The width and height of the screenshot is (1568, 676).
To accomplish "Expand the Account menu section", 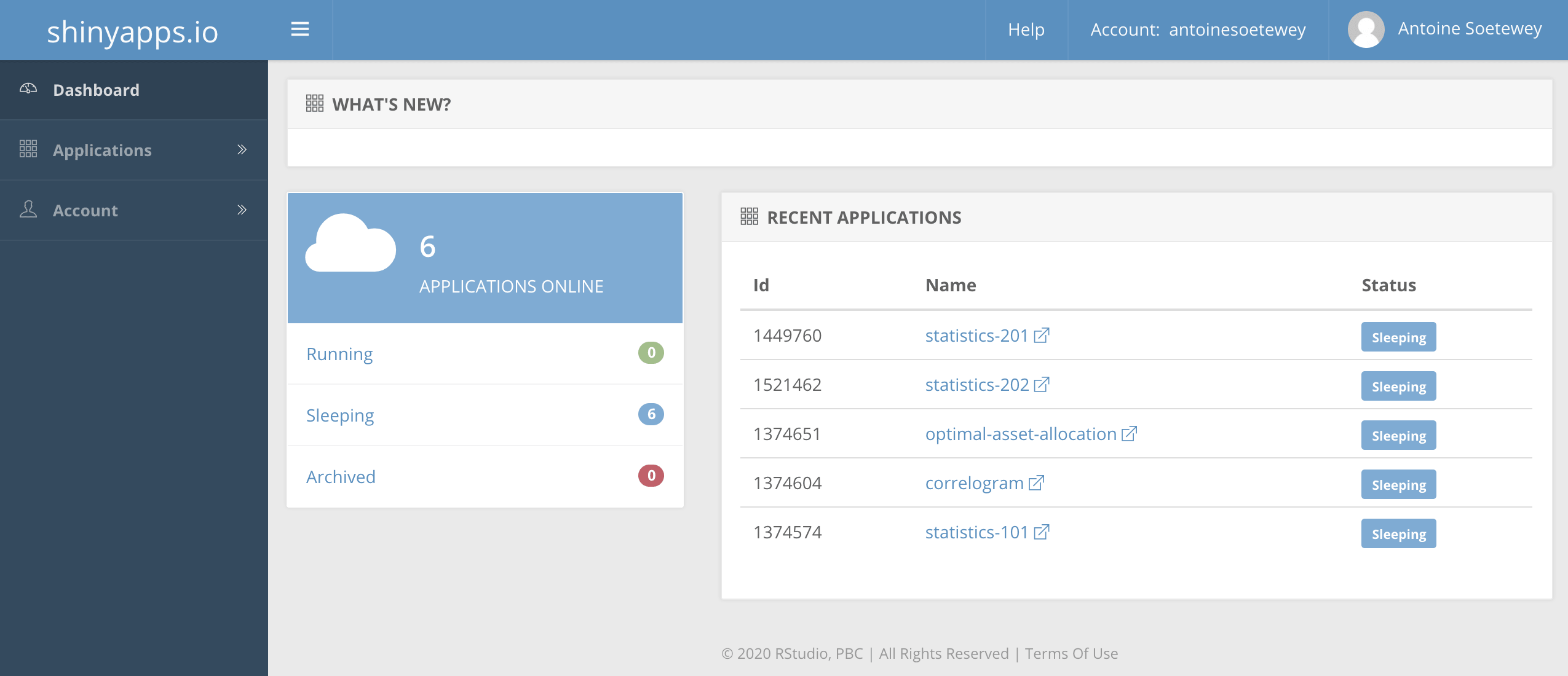I will [134, 210].
